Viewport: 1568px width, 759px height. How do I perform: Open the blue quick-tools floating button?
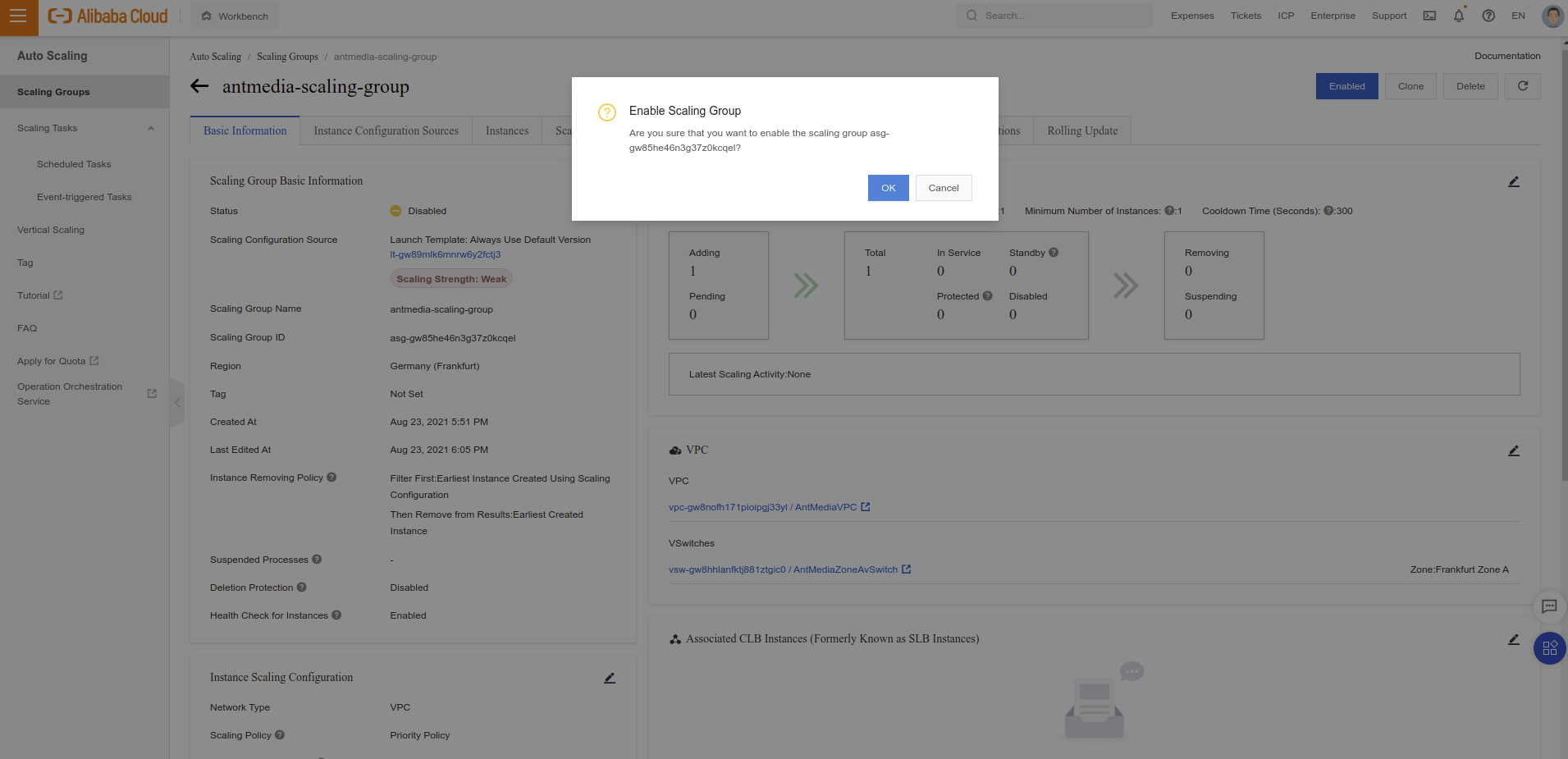coord(1549,648)
